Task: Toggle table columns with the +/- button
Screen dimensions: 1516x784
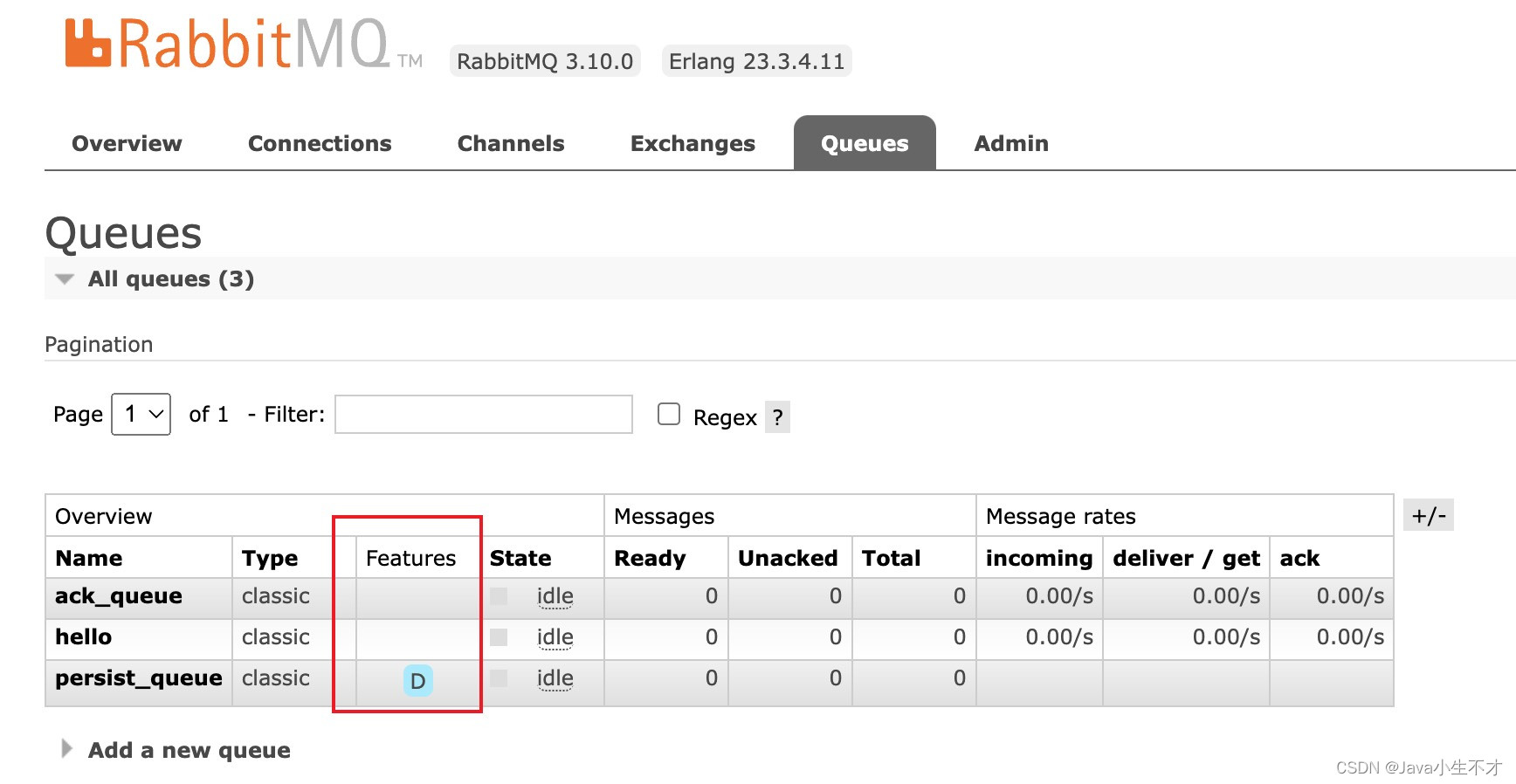Action: pos(1429,515)
